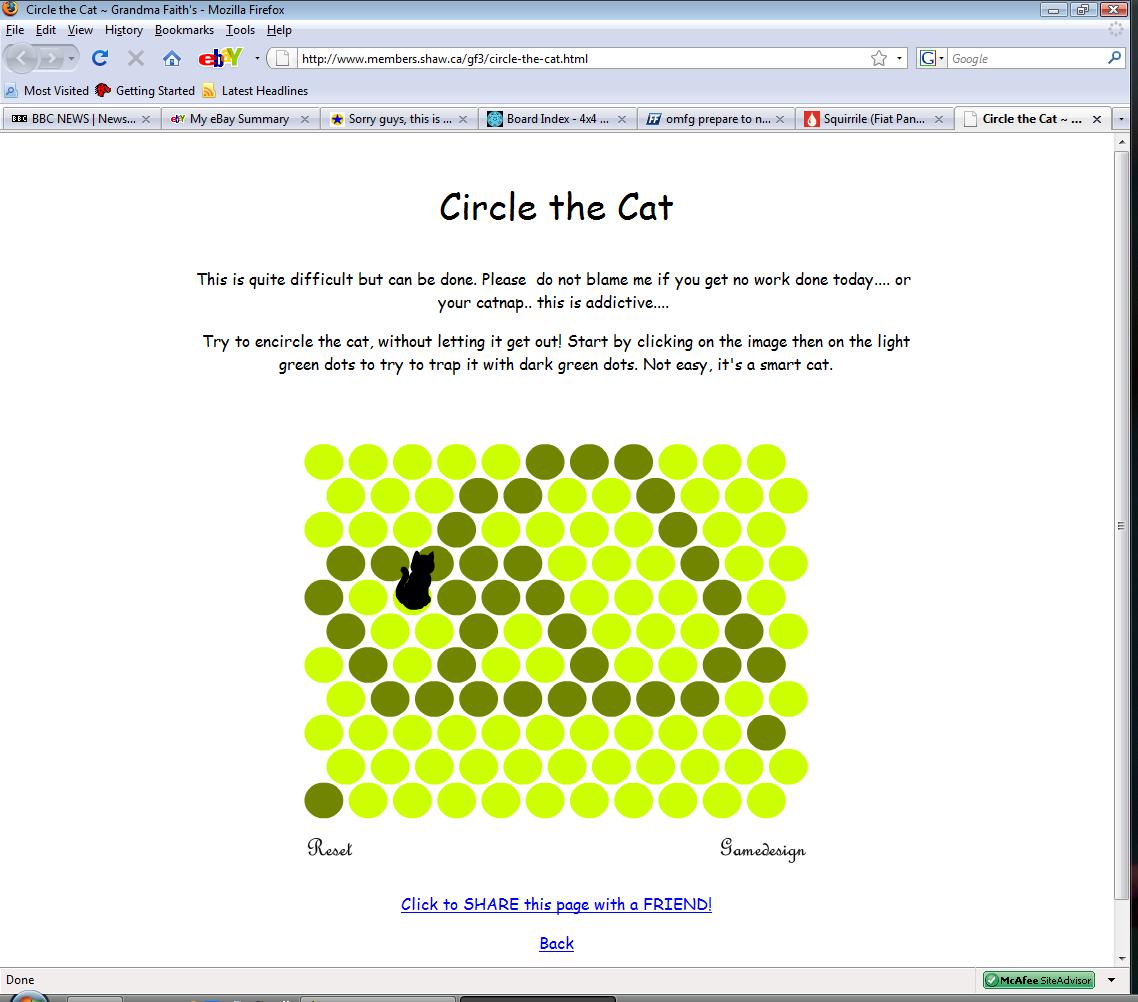Open the Tools menu
This screenshot has width=1138, height=1002.
(x=240, y=30)
